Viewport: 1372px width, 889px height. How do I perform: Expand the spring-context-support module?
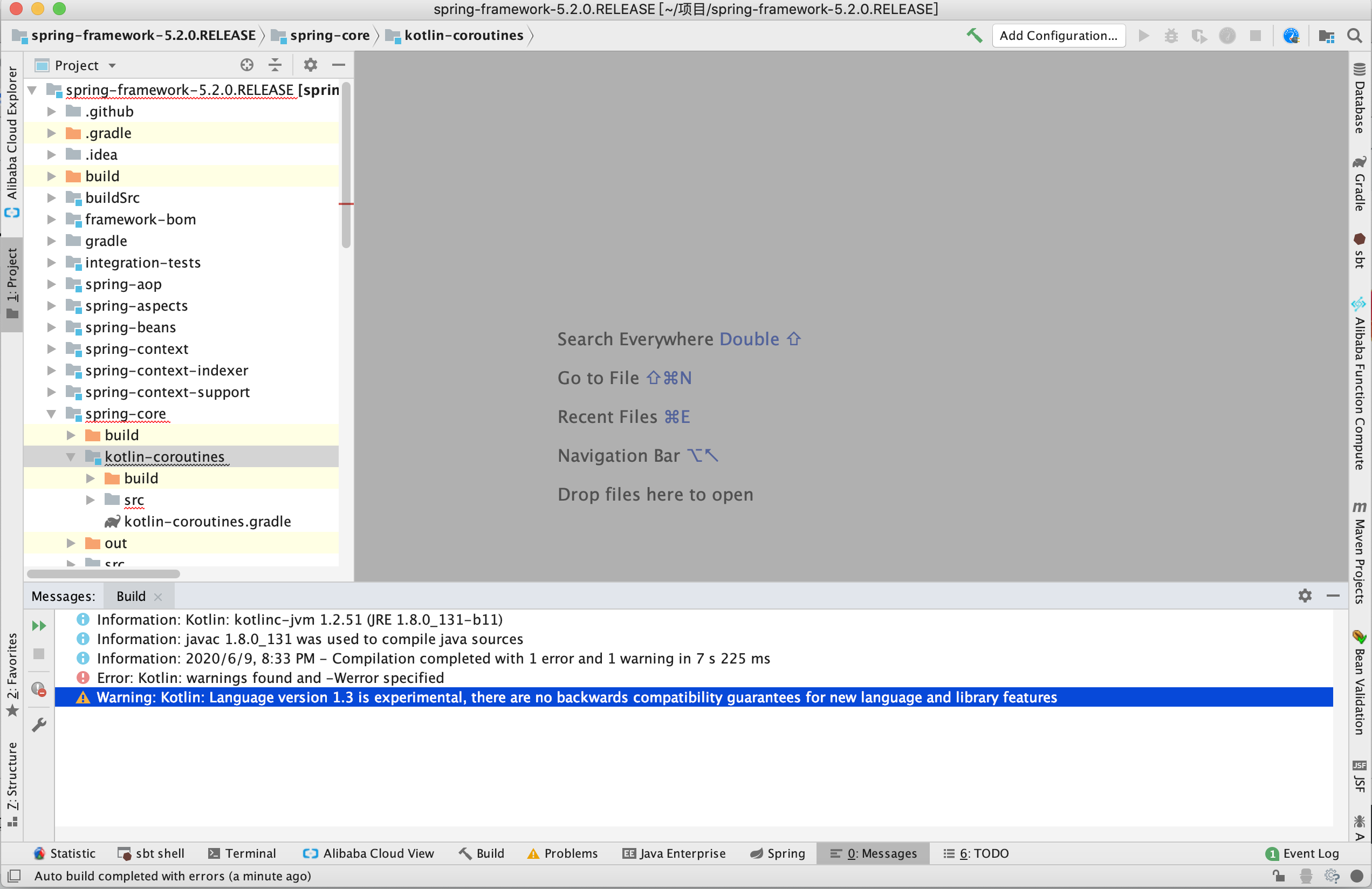[x=51, y=392]
